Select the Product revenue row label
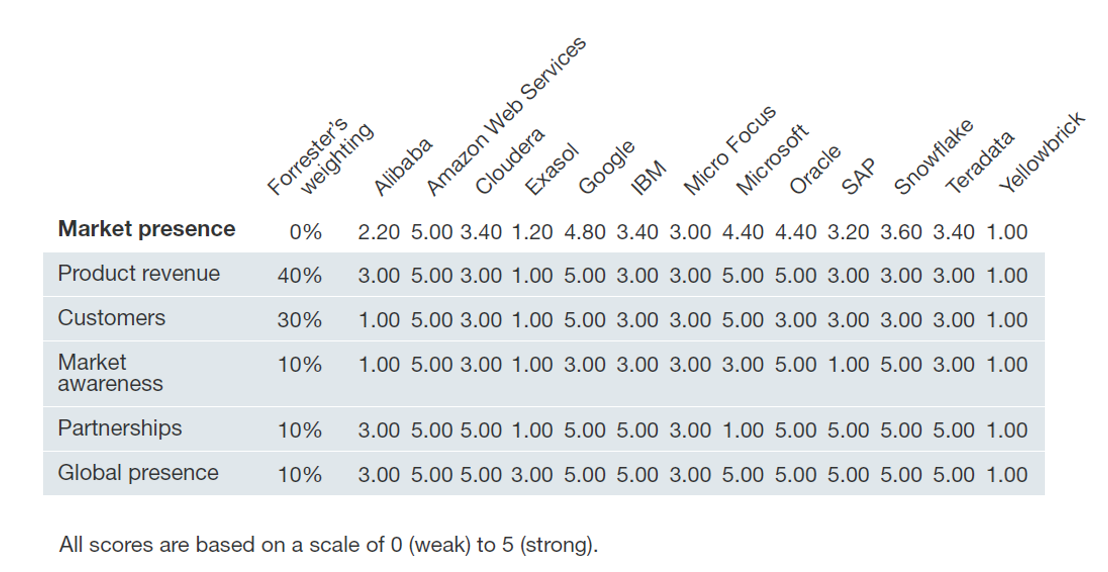Image resolution: width=1108 pixels, height=572 pixels. coord(138,274)
